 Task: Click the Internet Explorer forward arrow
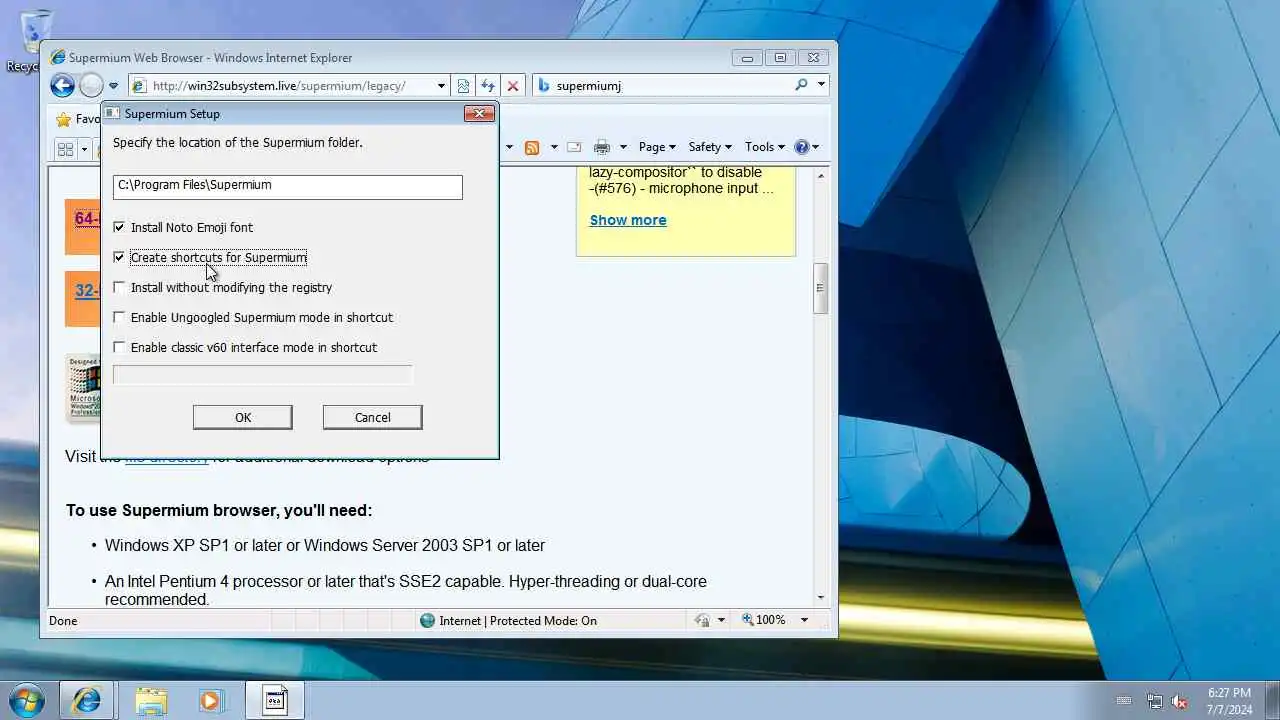tap(91, 86)
